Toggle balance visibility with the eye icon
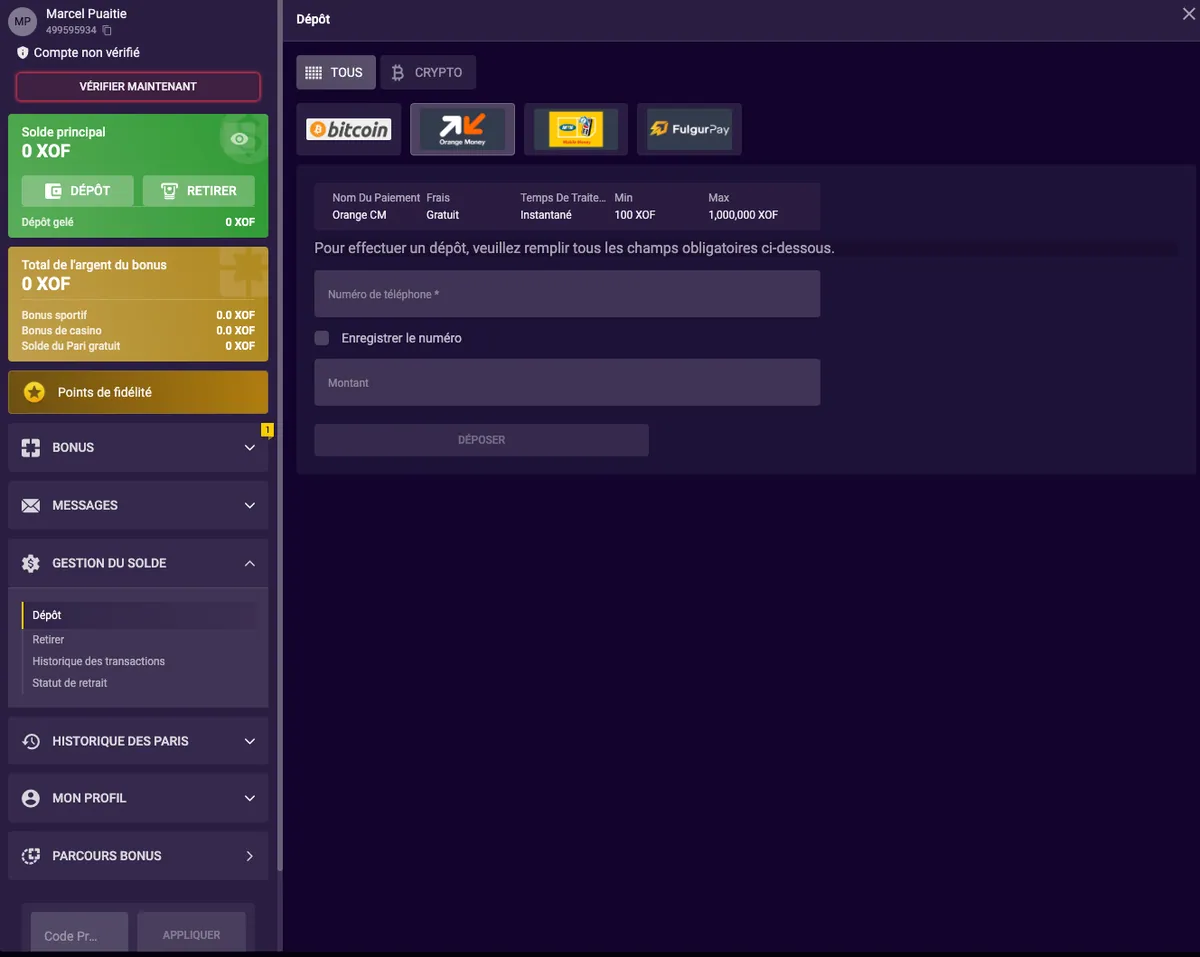Image resolution: width=1200 pixels, height=957 pixels. click(240, 140)
